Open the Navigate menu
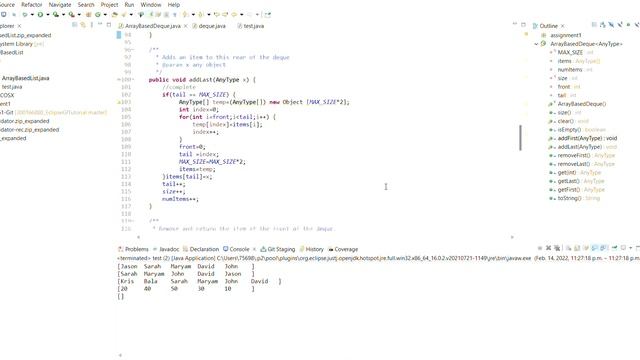Viewport: 640px width, 360px height. point(60,5)
